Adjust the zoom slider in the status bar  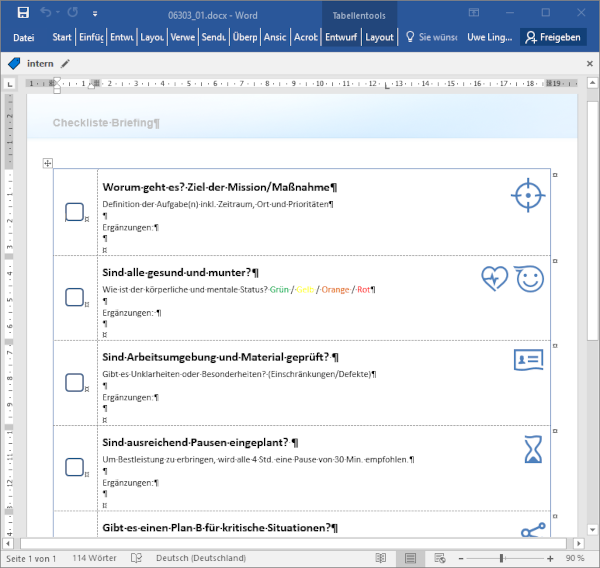point(501,558)
